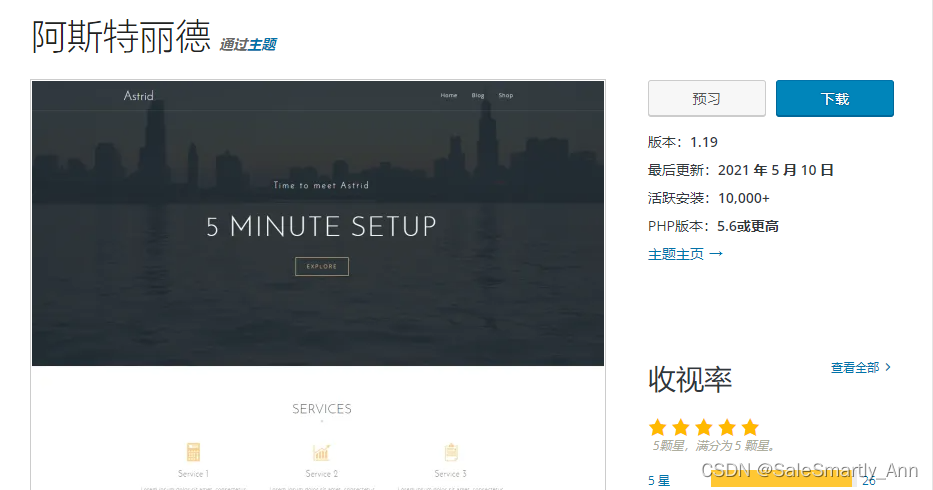Click the 5颗星，满分为 5 颗星 rating text
This screenshot has width=933, height=490.
click(713, 446)
